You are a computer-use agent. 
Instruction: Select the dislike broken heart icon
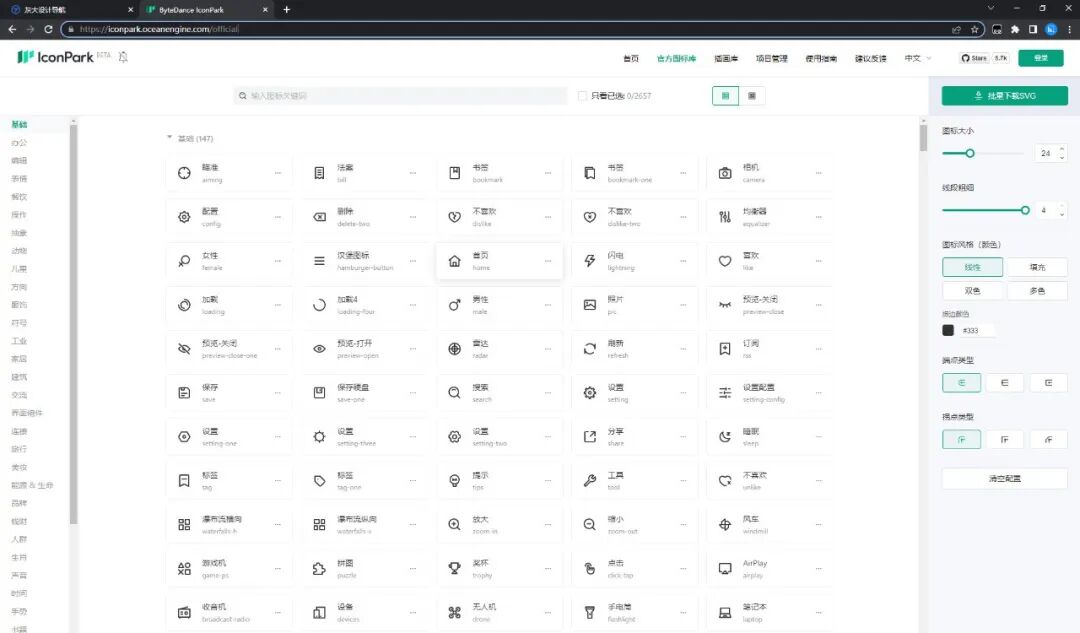[x=455, y=217]
